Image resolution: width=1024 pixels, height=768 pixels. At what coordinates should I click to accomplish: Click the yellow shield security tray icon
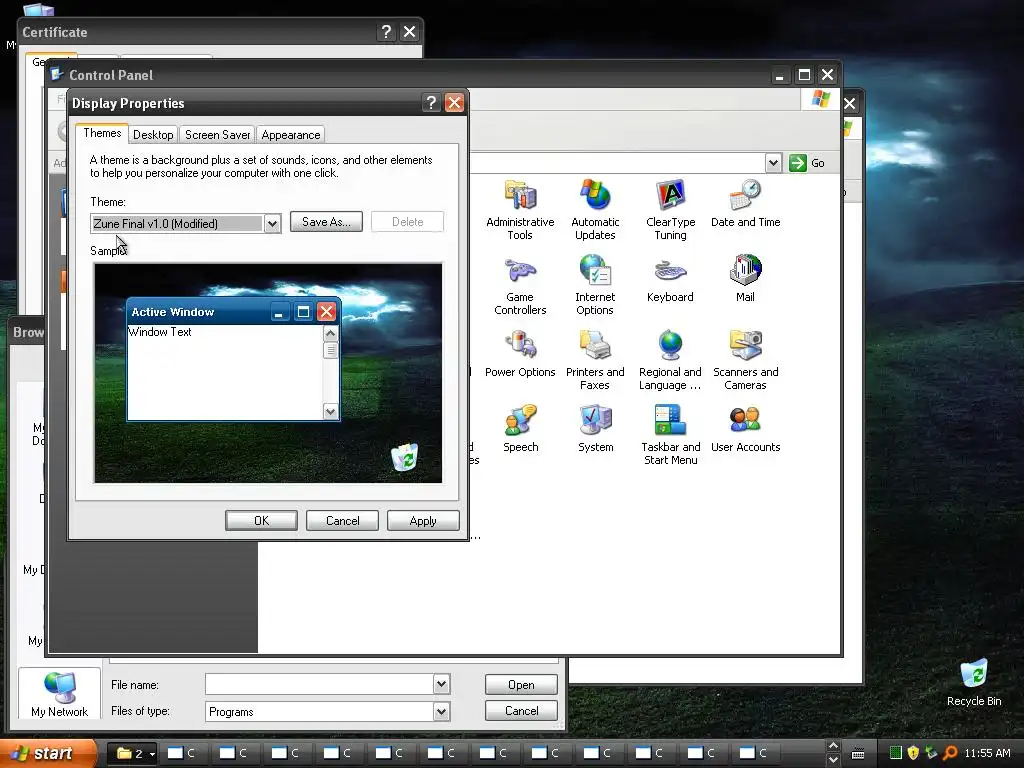point(913,753)
